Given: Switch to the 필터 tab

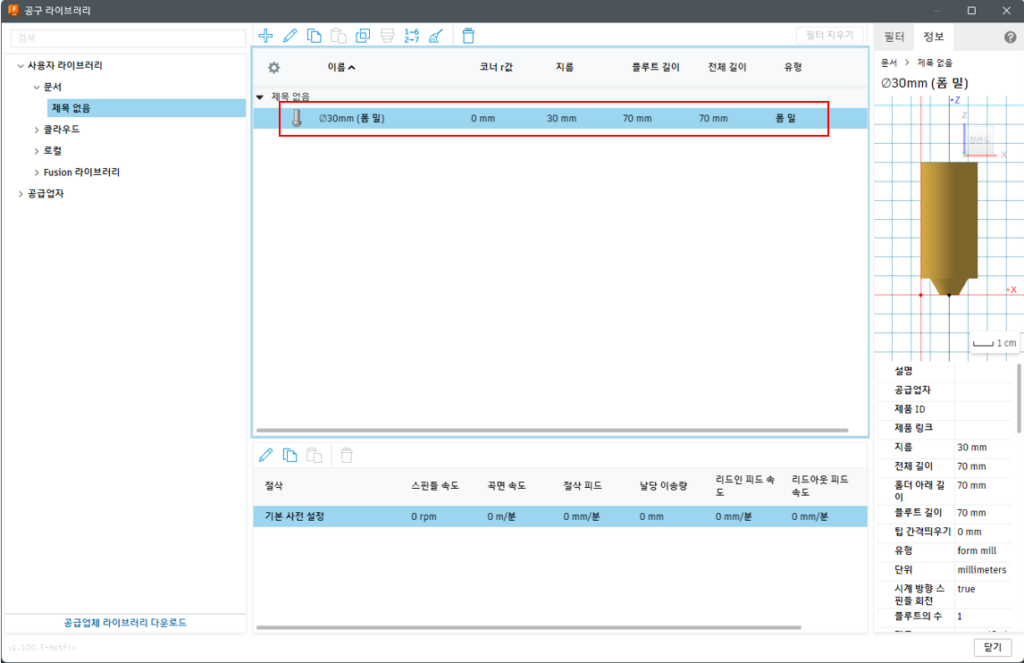Looking at the screenshot, I should [894, 37].
